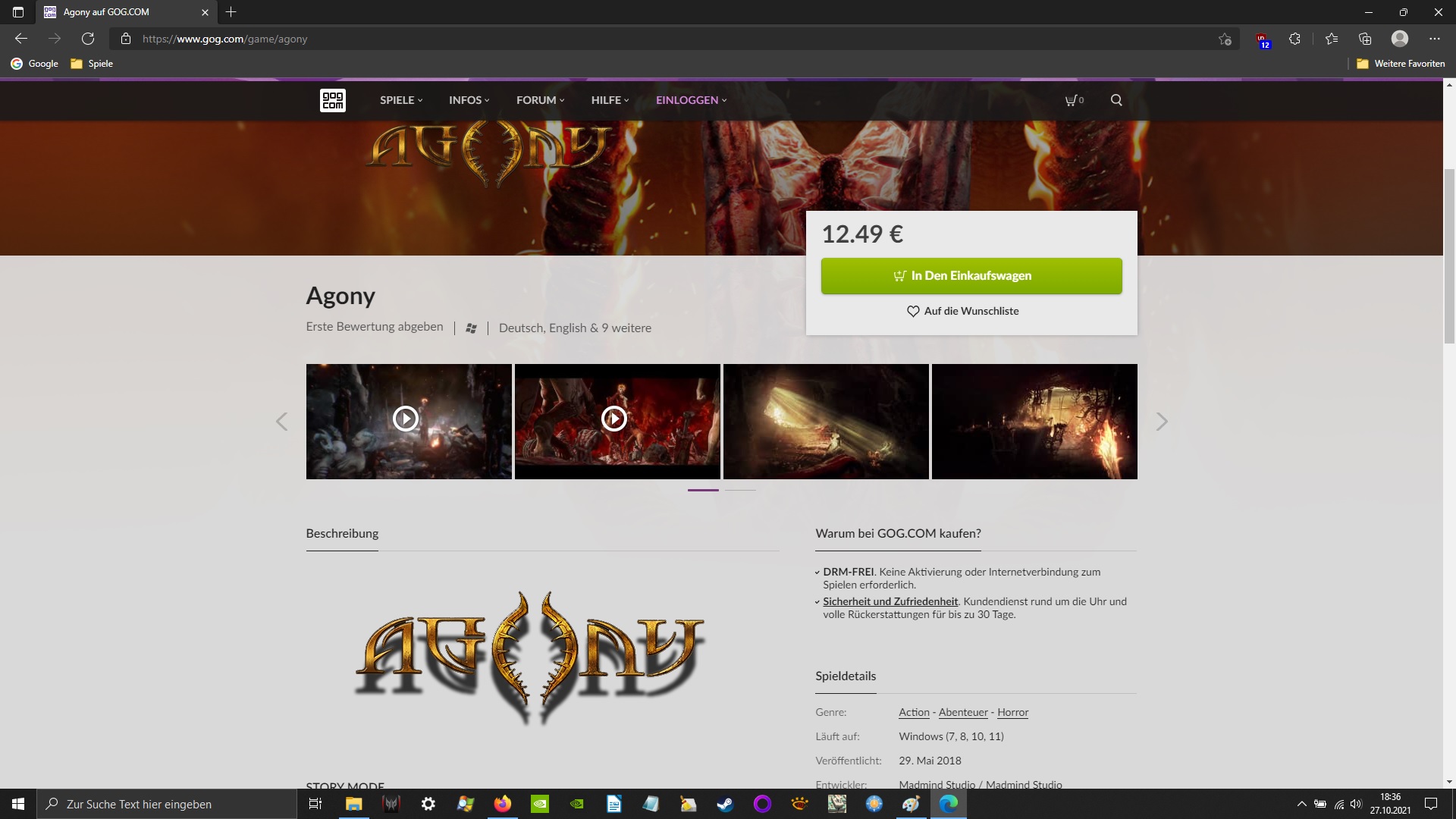Add page to favorites star icon
This screenshot has height=819, width=1456.
click(x=1225, y=39)
